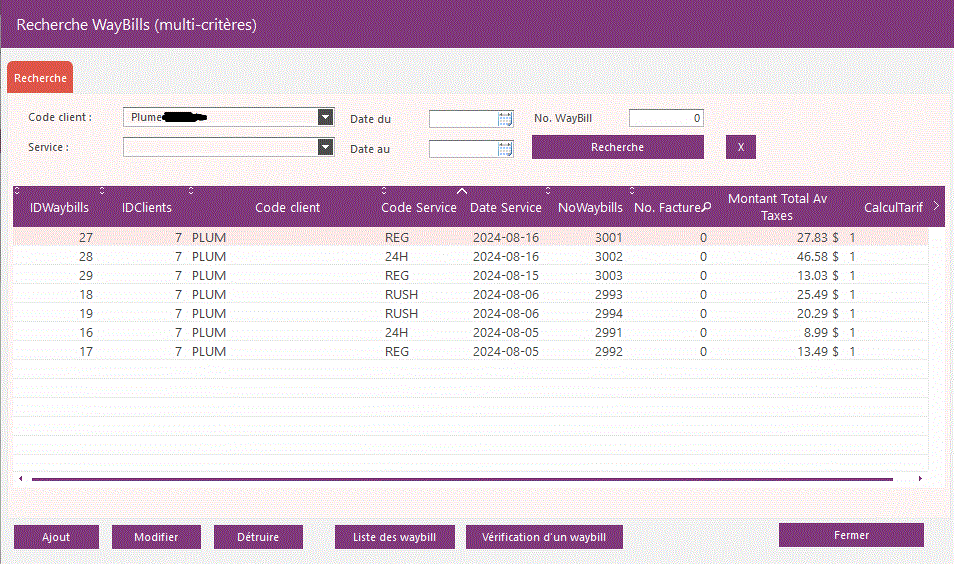
Task: Open Liste des waybill
Action: tap(395, 537)
